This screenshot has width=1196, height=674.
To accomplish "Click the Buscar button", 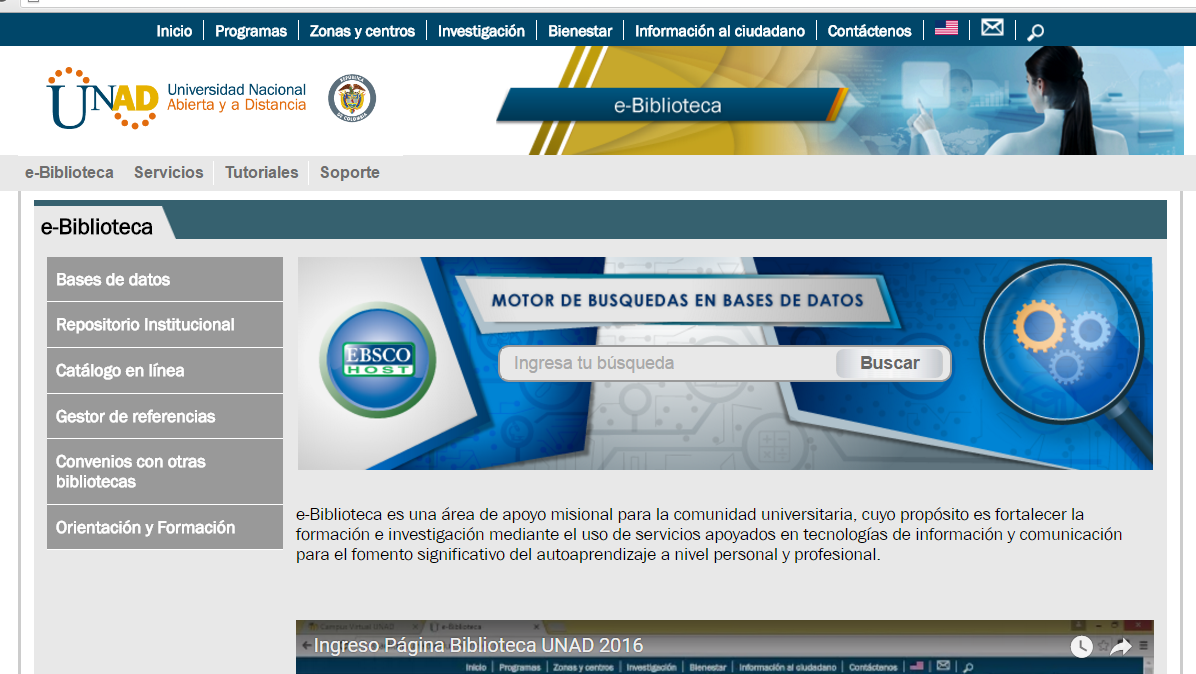I will tap(891, 363).
